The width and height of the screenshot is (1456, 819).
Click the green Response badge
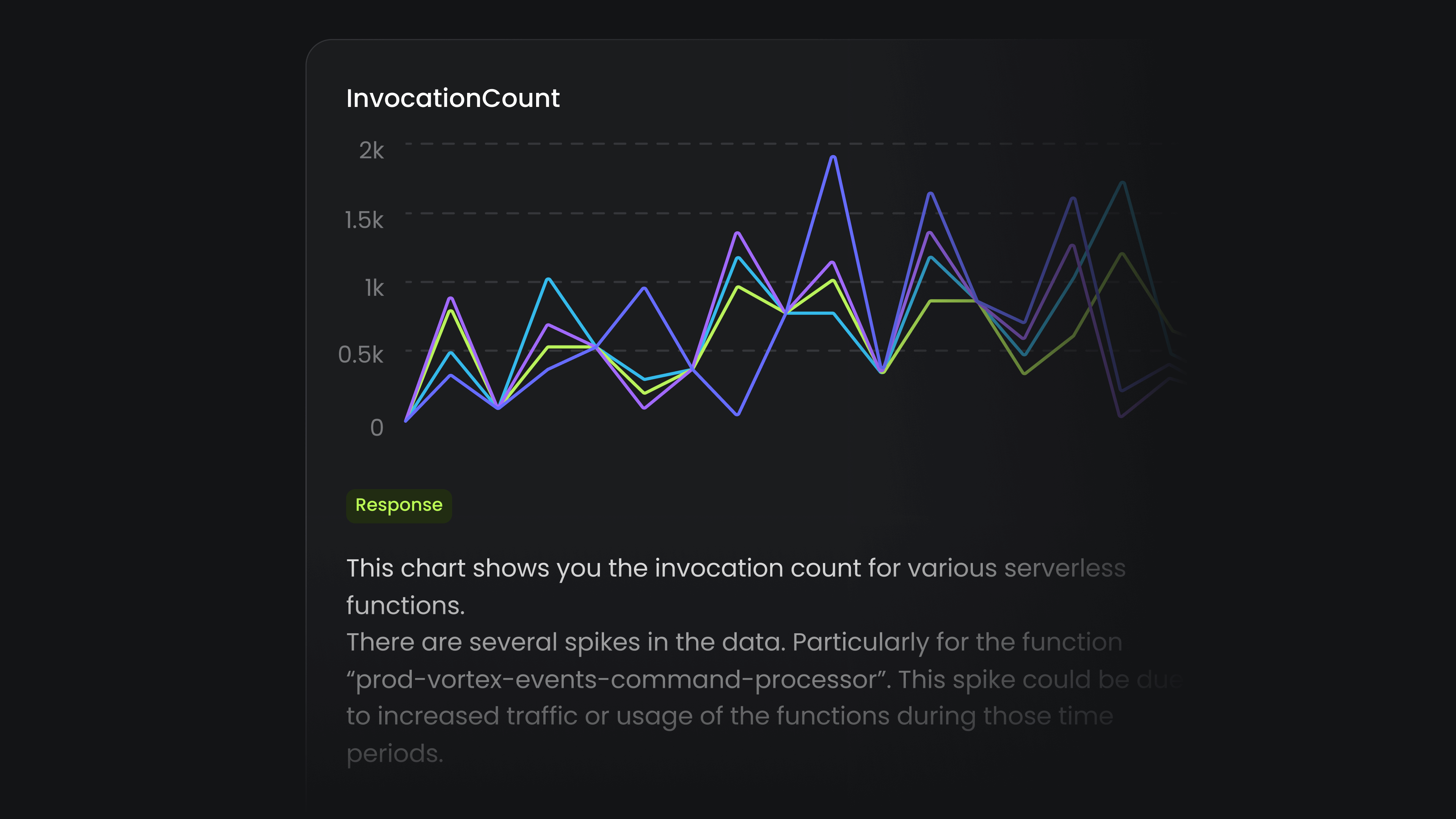pos(399,505)
